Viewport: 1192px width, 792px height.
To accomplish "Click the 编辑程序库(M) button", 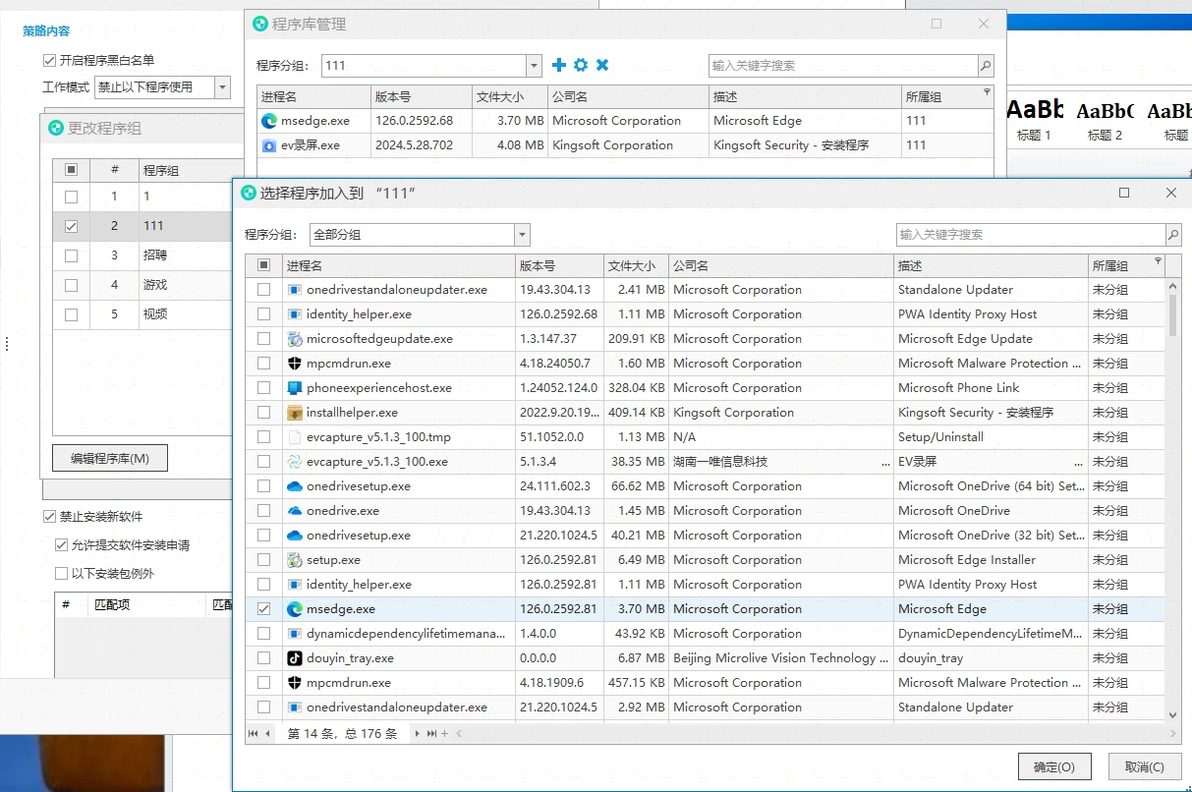I will tap(110, 458).
